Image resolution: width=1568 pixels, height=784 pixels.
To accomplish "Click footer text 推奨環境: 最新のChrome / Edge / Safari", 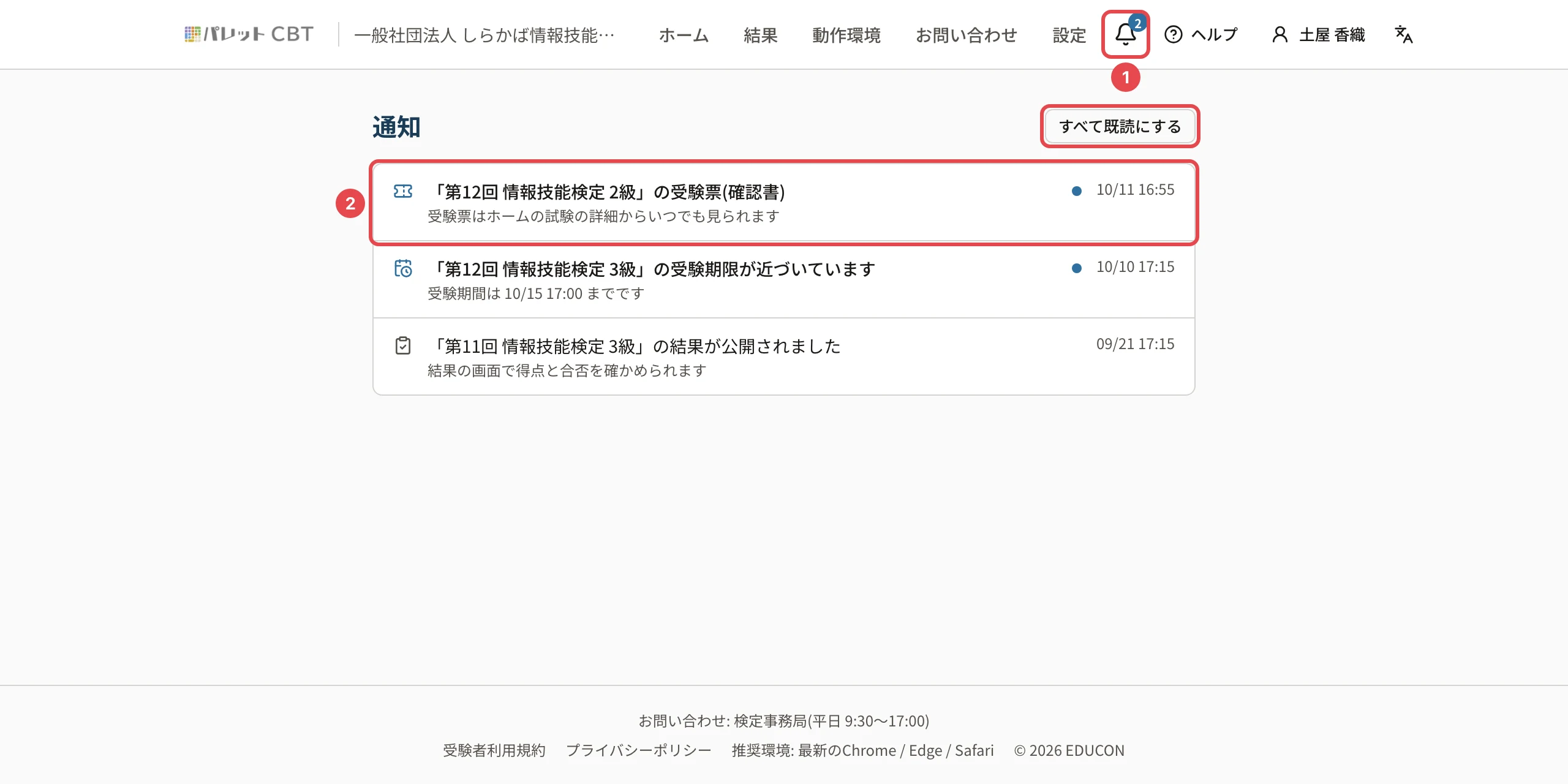I will 862,750.
